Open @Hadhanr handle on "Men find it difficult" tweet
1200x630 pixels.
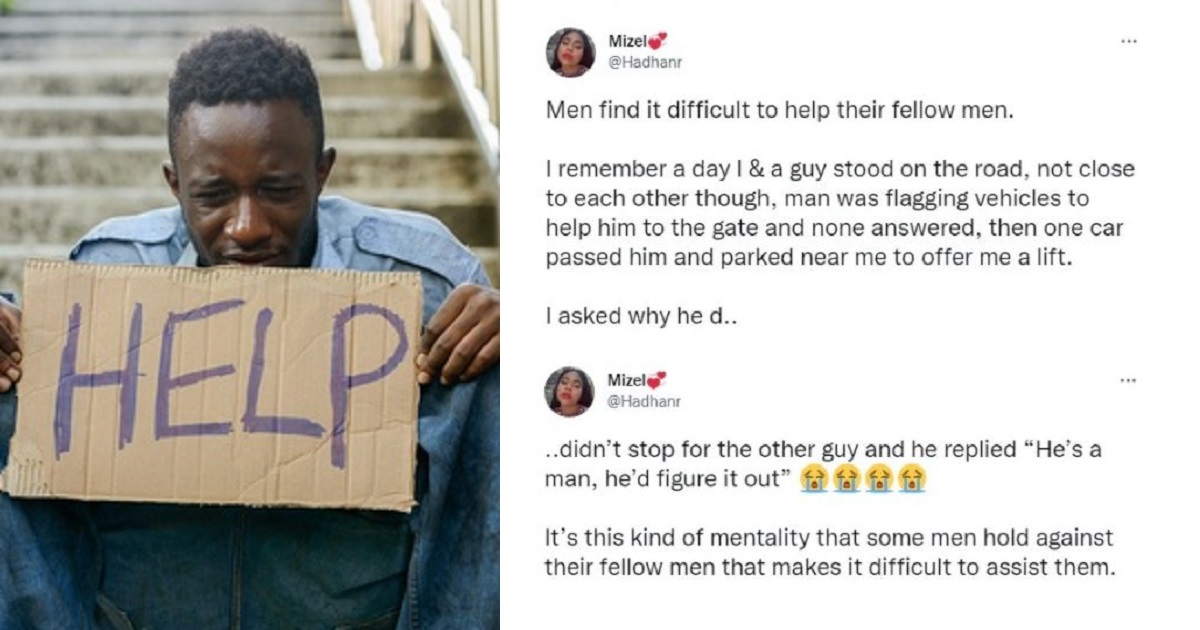(x=645, y=62)
